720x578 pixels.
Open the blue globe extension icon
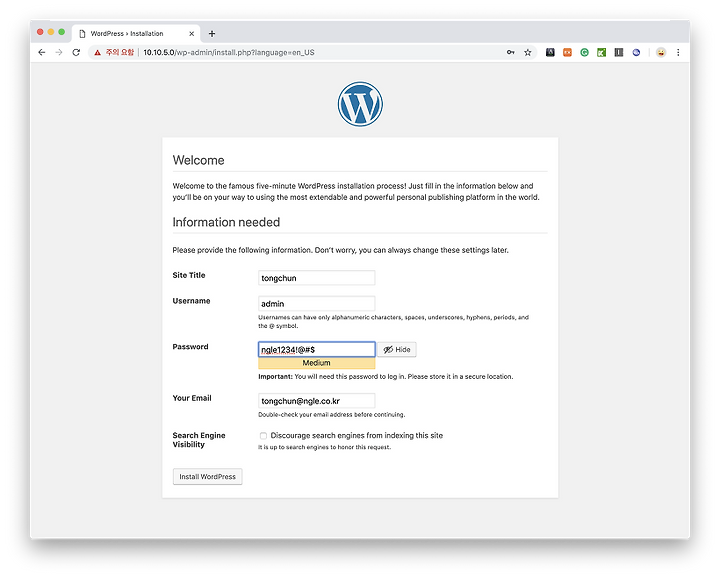pyautogui.click(x=636, y=52)
